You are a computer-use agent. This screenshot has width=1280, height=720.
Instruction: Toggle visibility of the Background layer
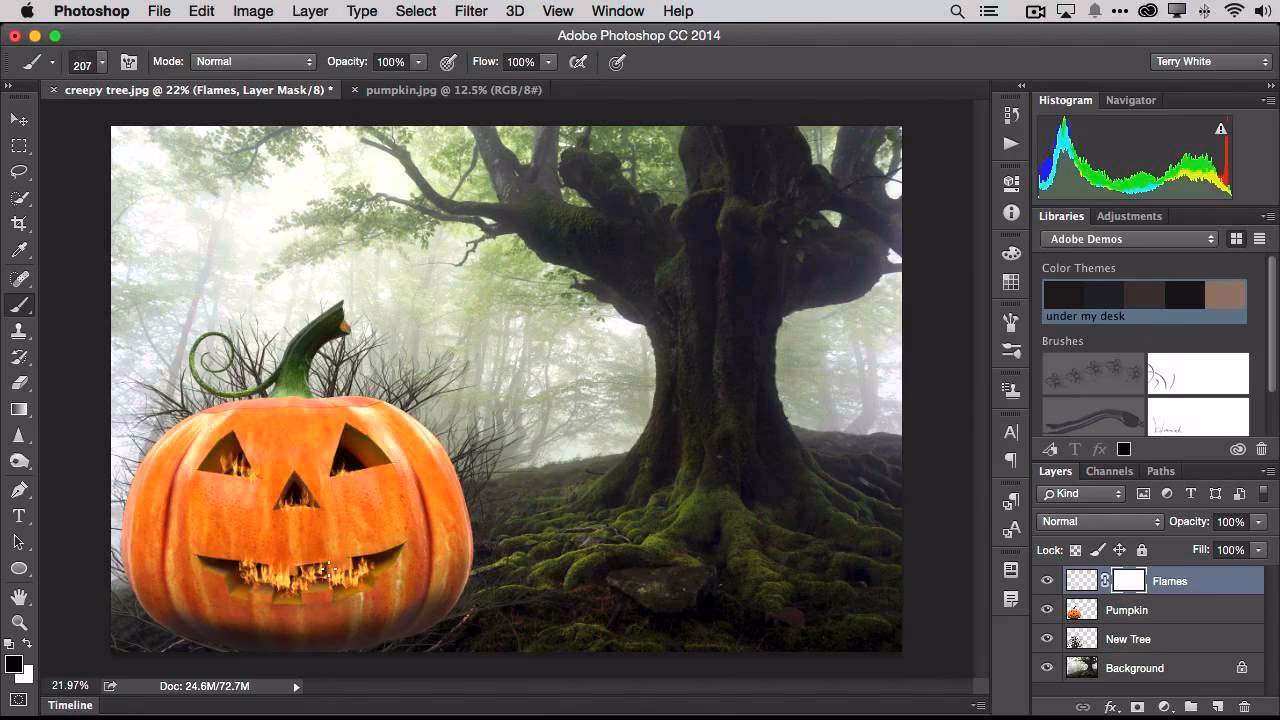[1047, 667]
